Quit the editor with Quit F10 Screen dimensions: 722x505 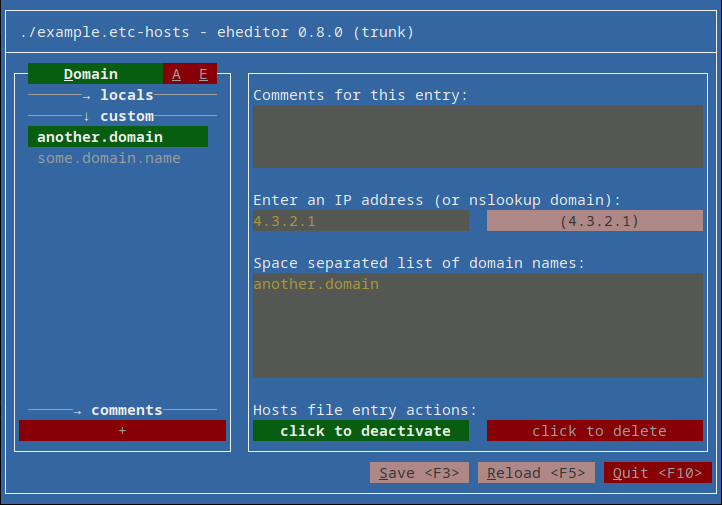click(658, 473)
